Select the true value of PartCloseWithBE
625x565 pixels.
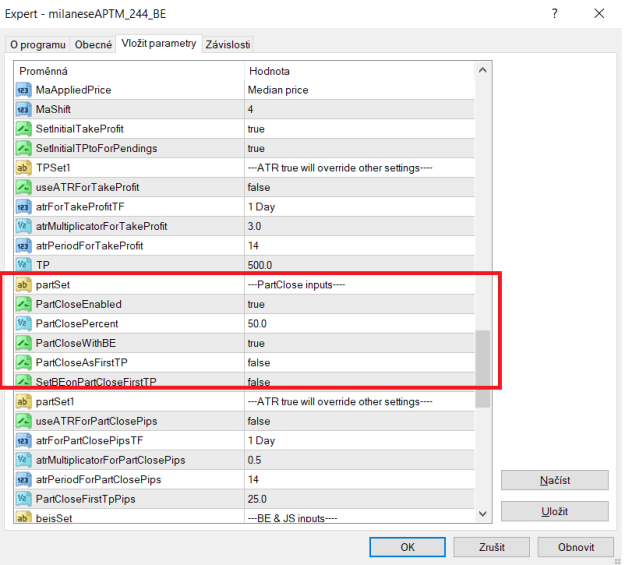pos(256,343)
